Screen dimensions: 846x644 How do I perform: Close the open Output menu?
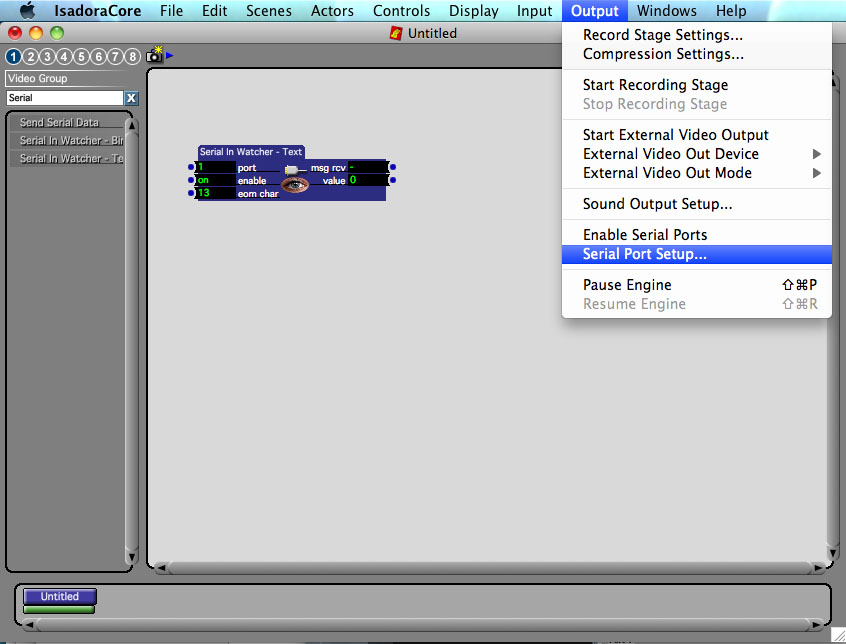(595, 11)
